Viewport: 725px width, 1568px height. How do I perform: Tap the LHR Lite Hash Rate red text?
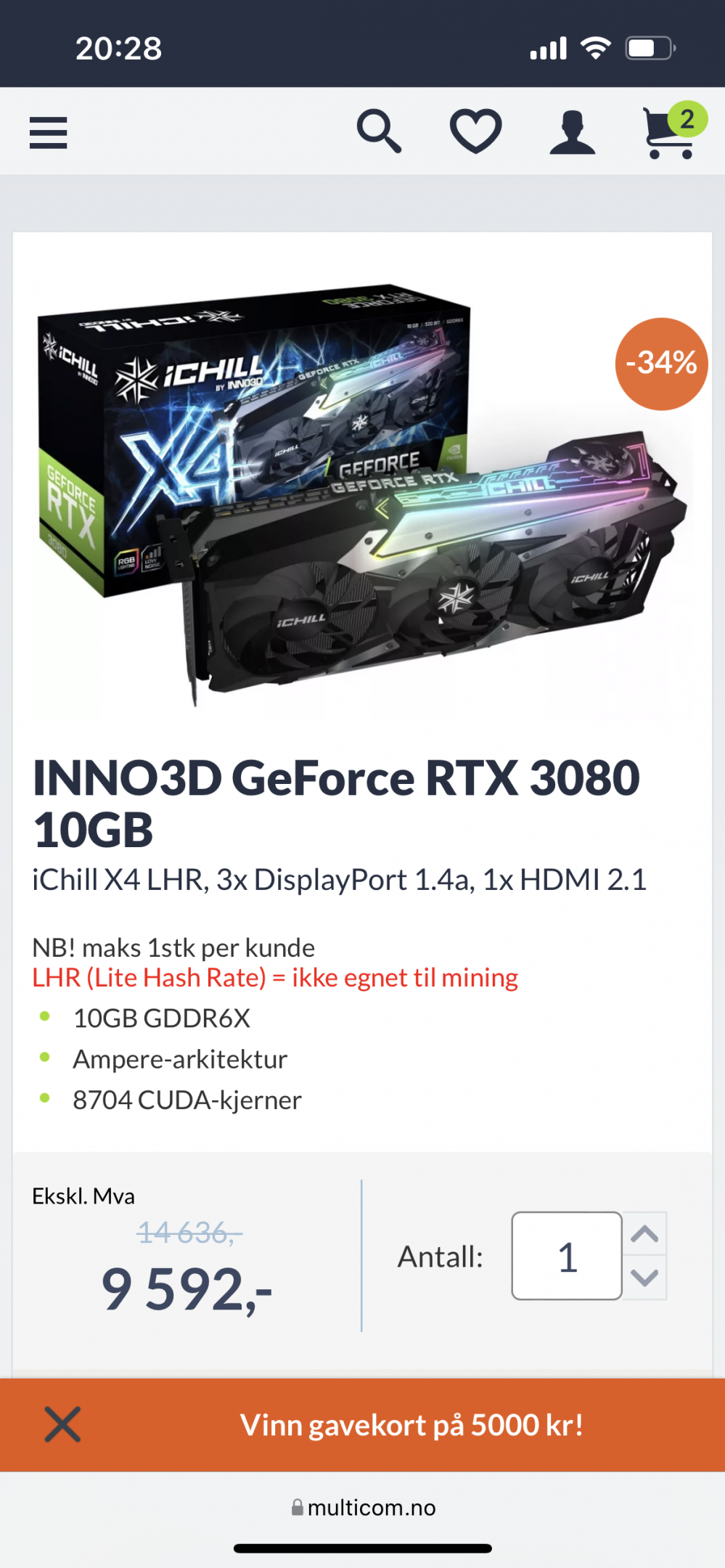click(275, 978)
